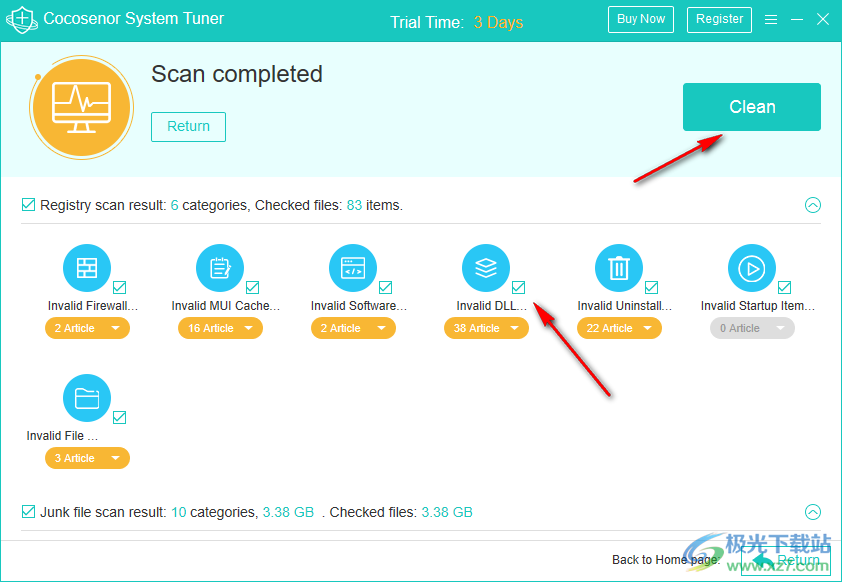The height and width of the screenshot is (582, 842).
Task: Click the Buy Now button
Action: 640,19
